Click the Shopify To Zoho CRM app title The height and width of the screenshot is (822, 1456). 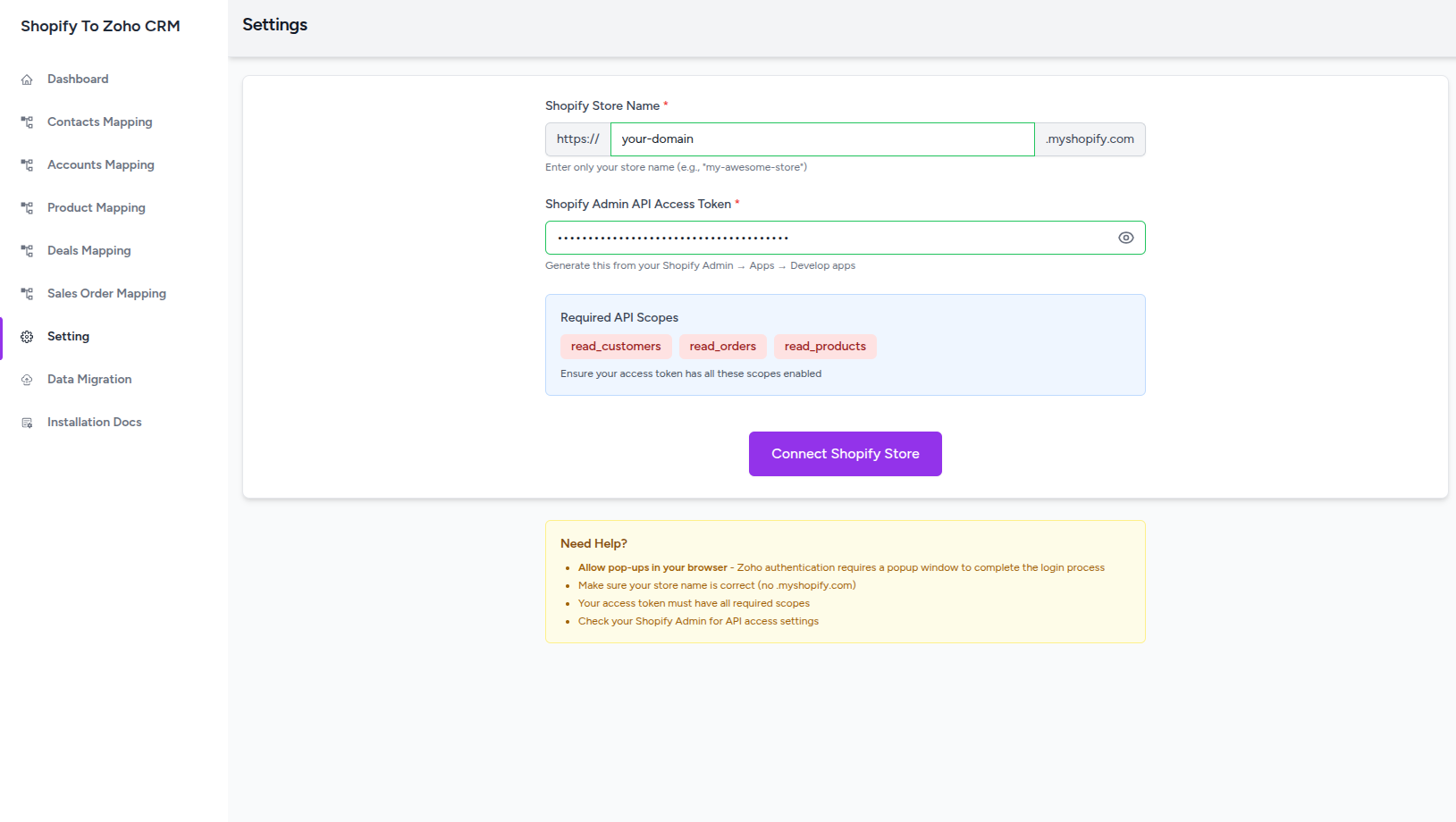click(98, 26)
